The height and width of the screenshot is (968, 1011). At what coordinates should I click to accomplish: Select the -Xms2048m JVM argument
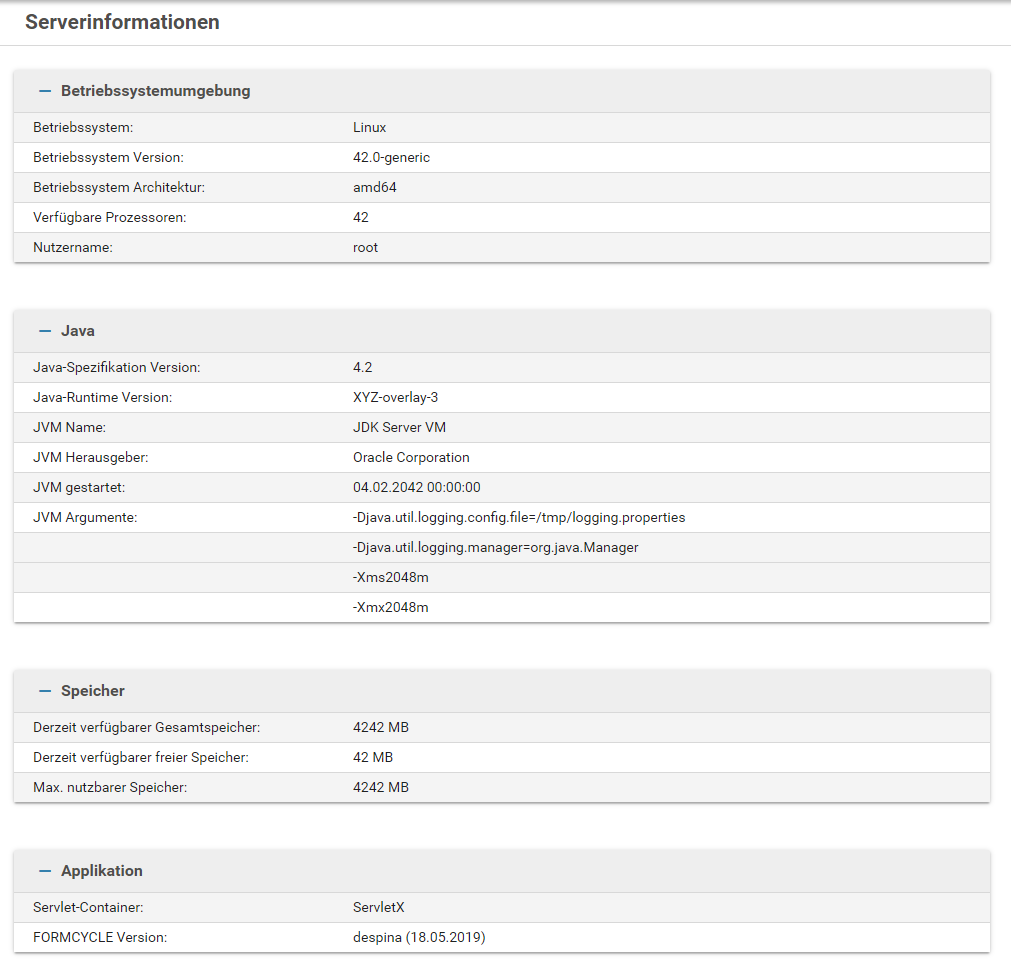(391, 578)
